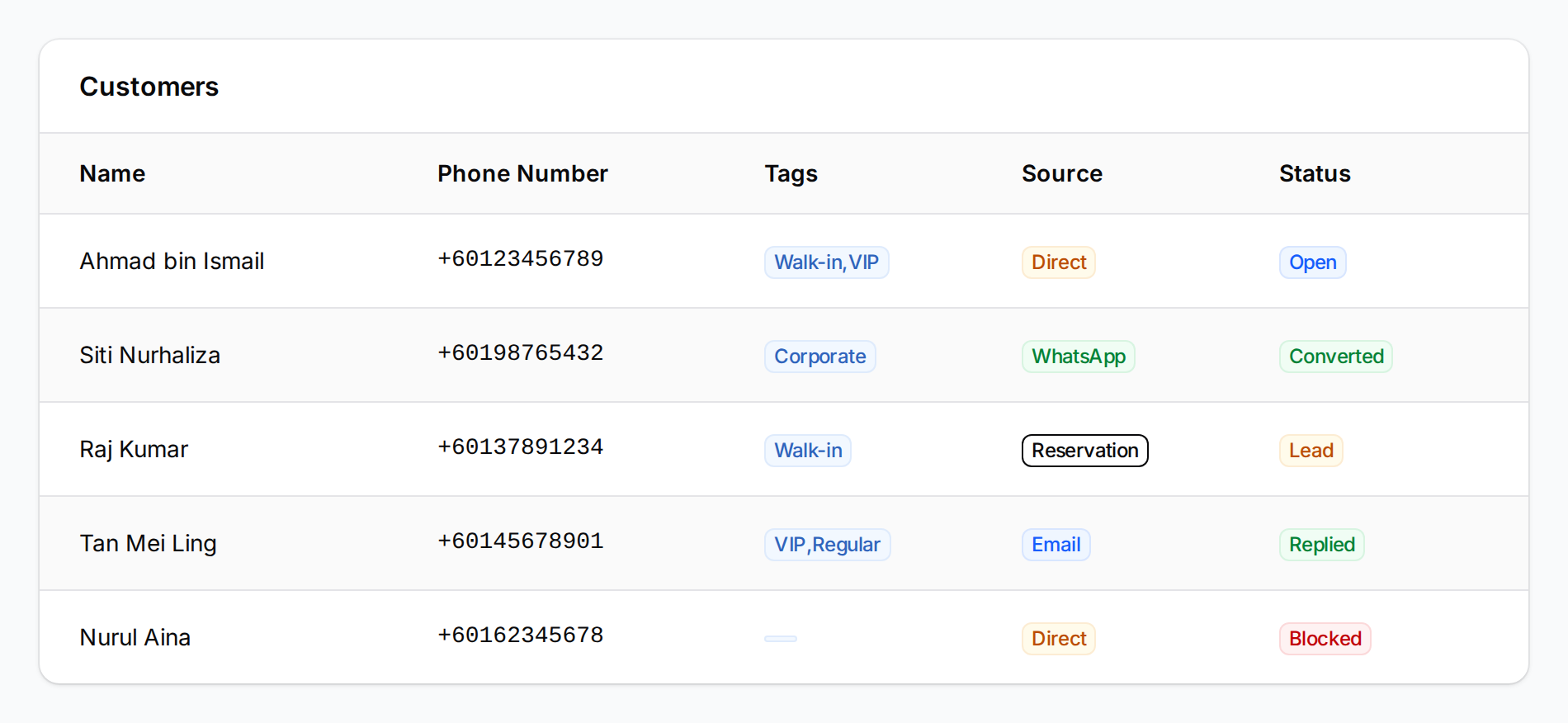The height and width of the screenshot is (723, 1568).
Task: Click the Customers table title
Action: tap(149, 87)
